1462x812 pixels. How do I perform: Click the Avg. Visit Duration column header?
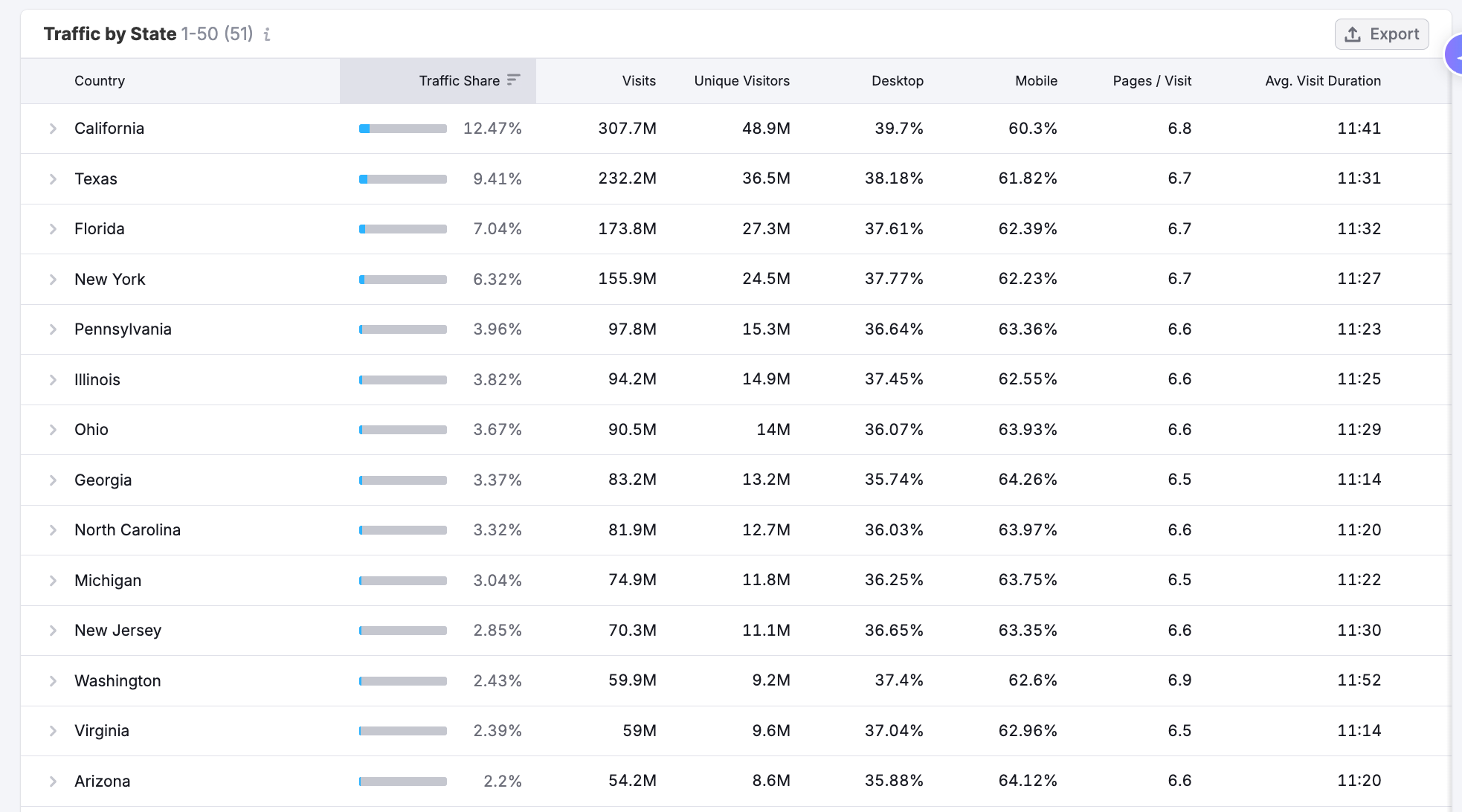click(1322, 80)
